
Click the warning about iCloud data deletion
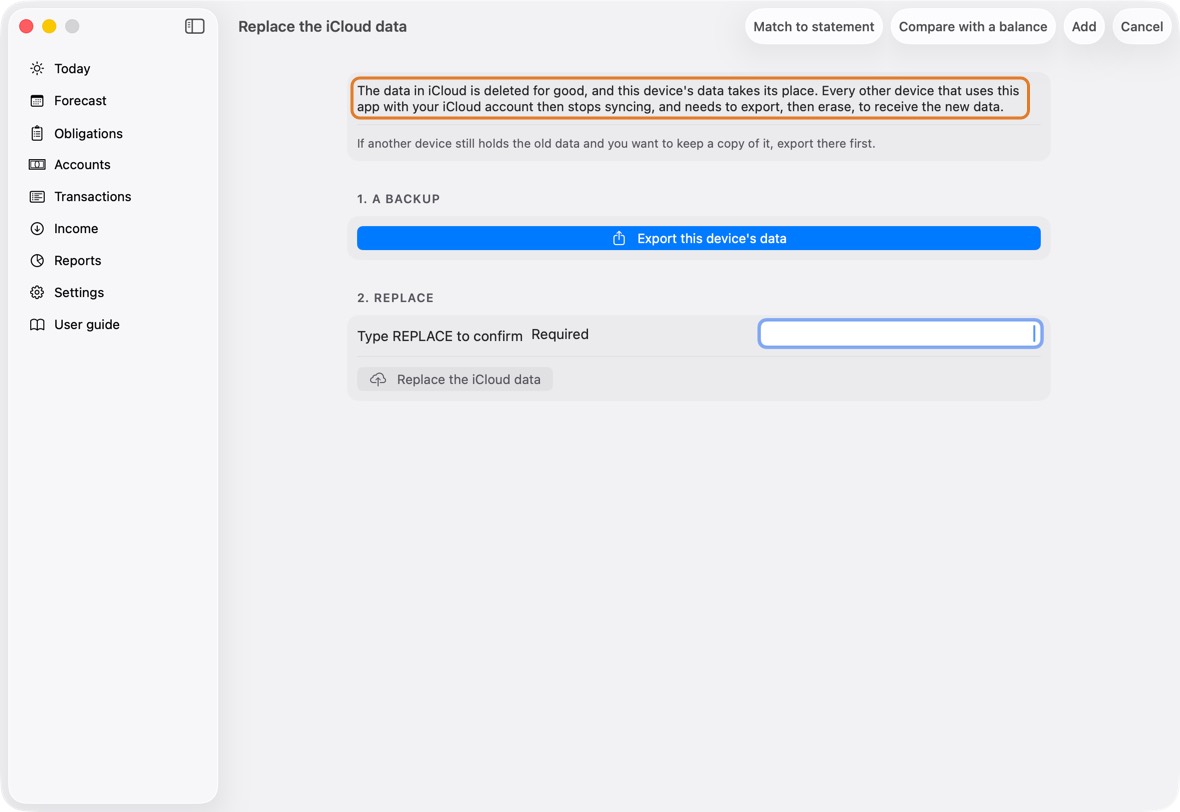689,99
